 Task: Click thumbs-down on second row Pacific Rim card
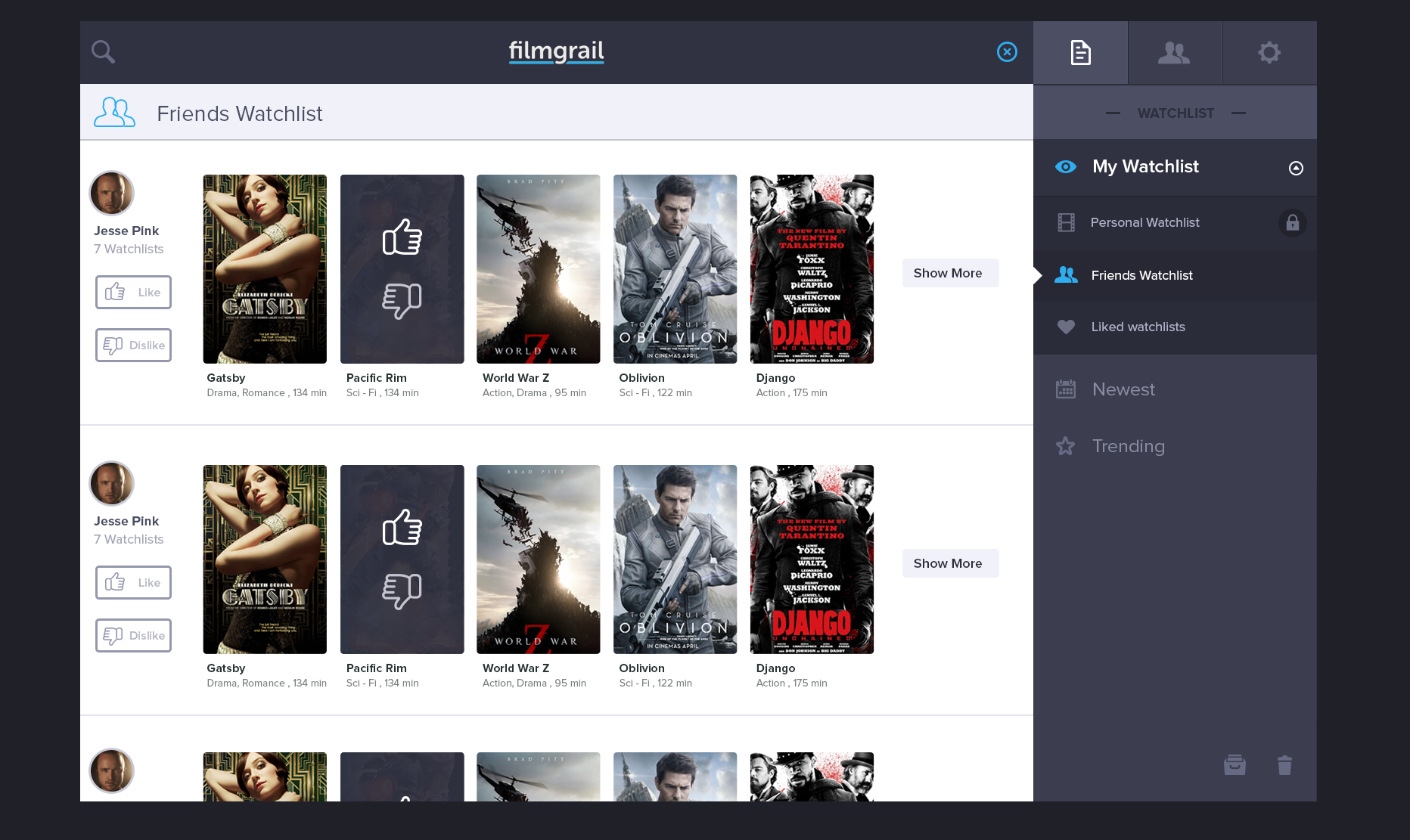(x=402, y=591)
